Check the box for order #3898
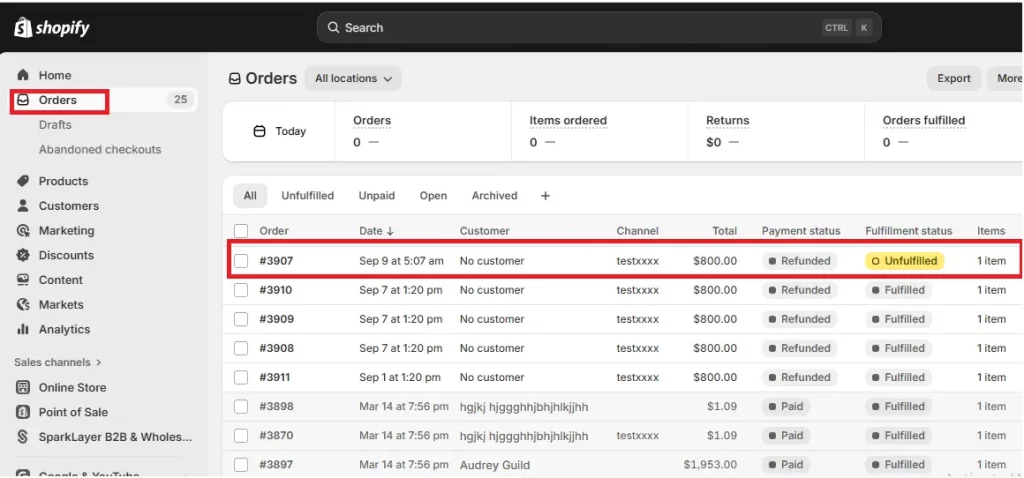Screen dimensions: 1024x478 click(x=241, y=406)
